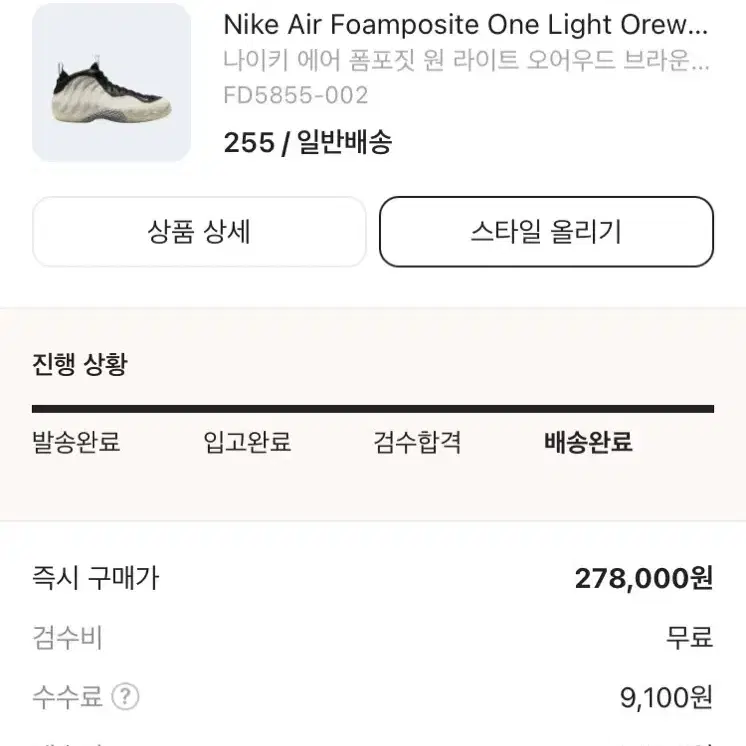Open the 상품 상세 button

point(199,232)
